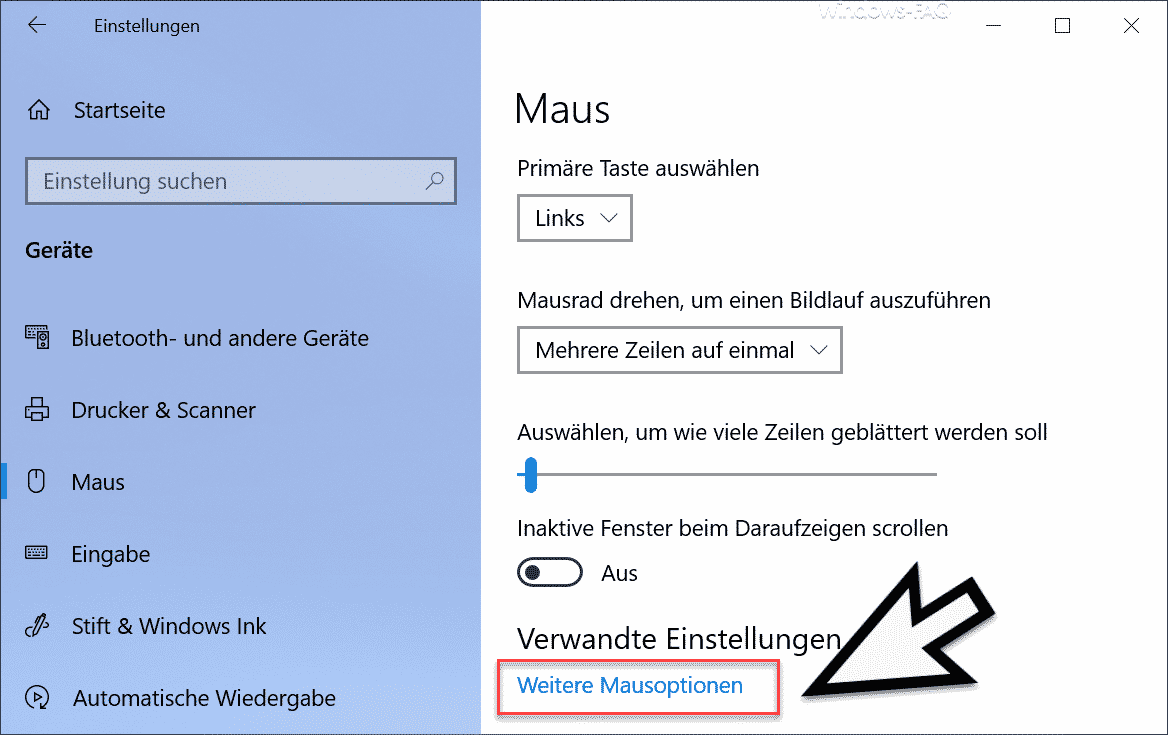
Task: Click the Maus mouse icon in sidebar
Action: click(36, 481)
